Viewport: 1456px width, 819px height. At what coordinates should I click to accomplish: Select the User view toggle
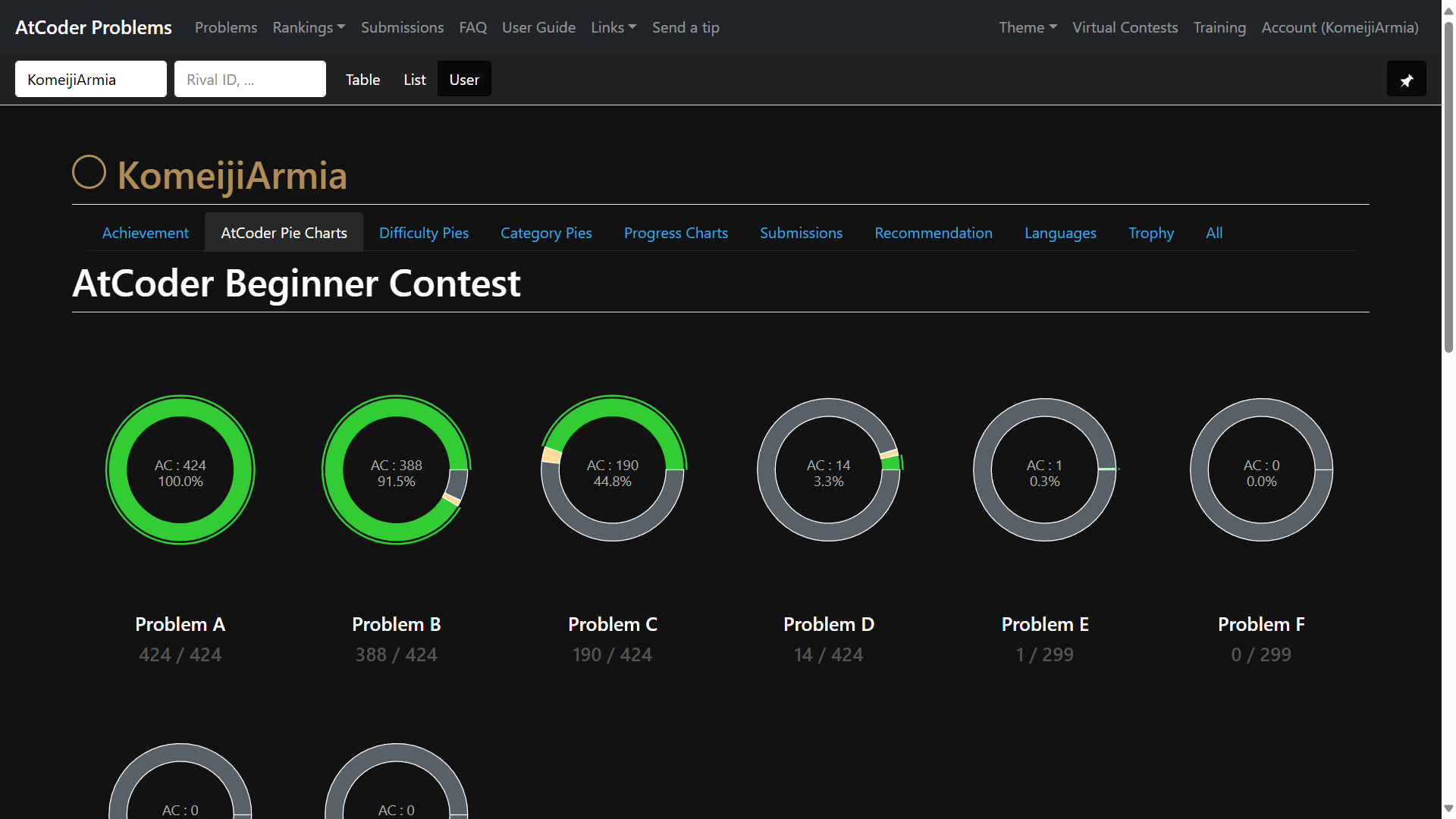(464, 80)
